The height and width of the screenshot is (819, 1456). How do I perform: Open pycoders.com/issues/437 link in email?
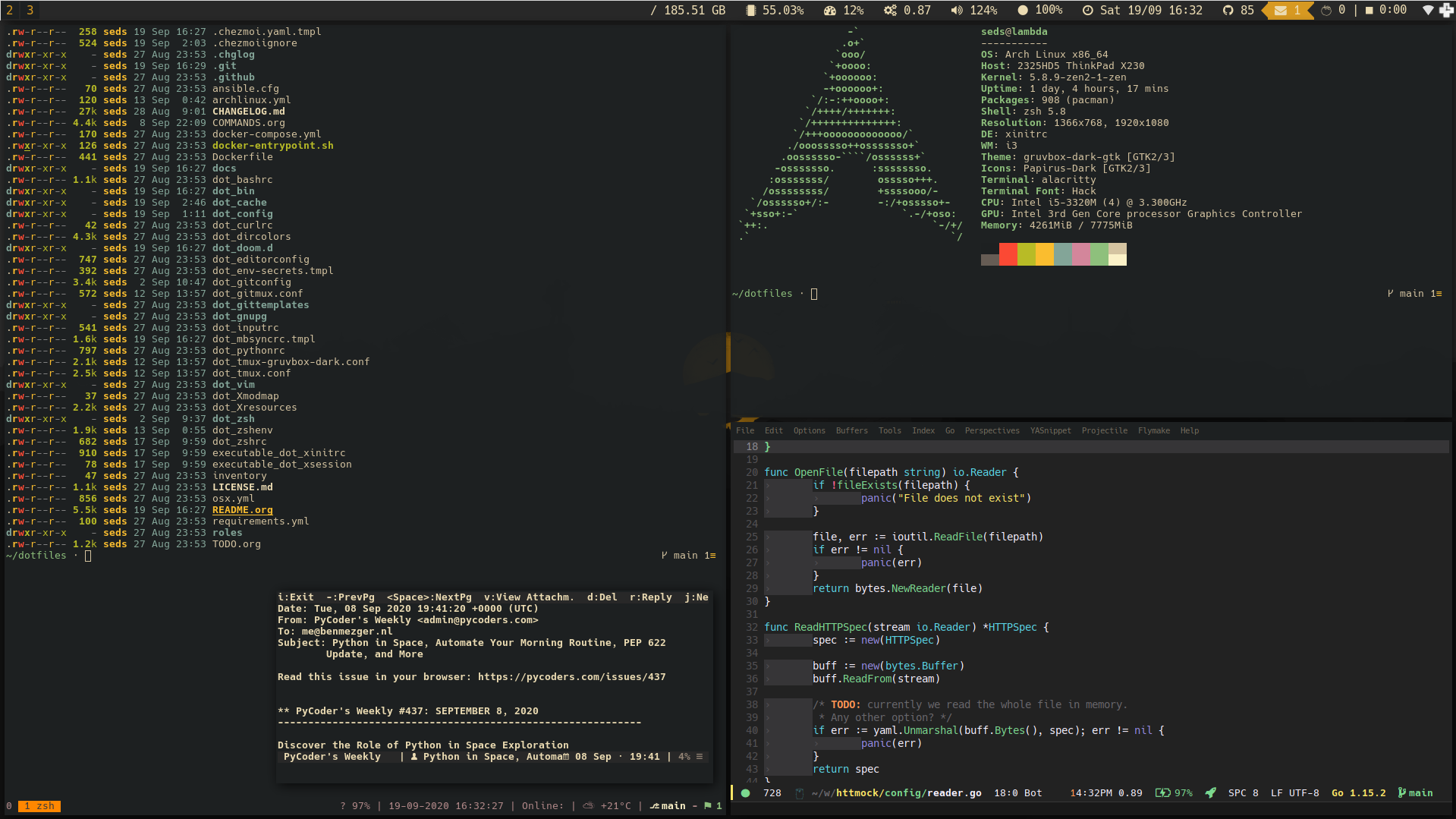tap(571, 677)
